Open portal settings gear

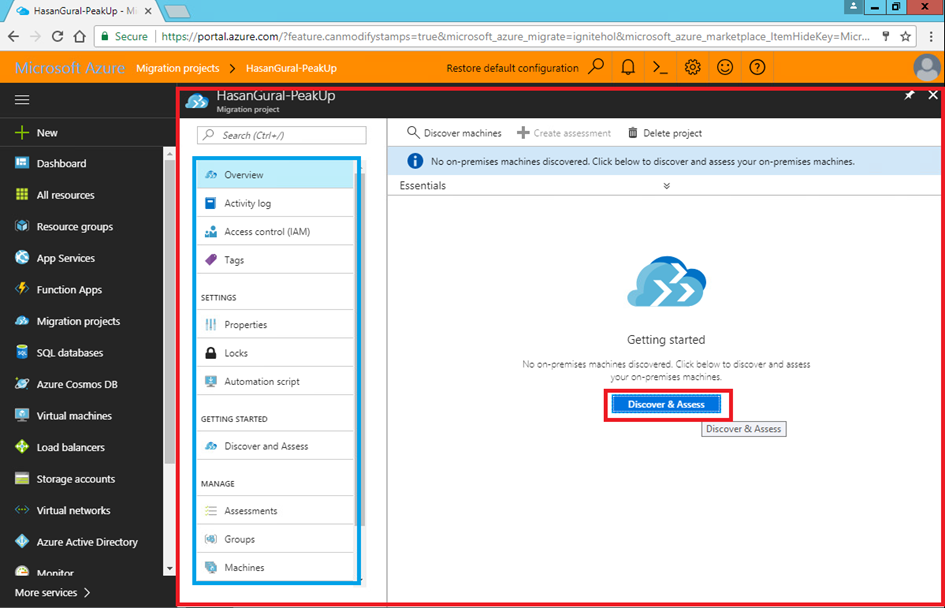[692, 67]
